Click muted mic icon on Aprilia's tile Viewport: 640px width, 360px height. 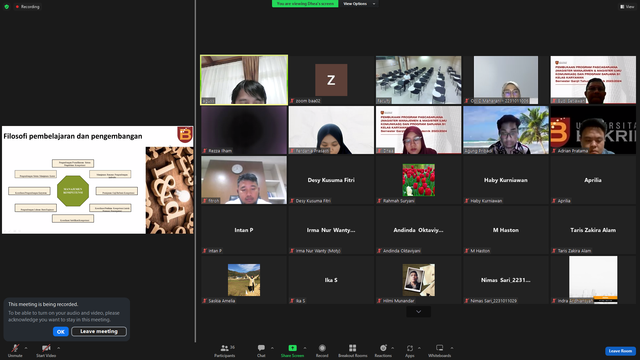(554, 201)
